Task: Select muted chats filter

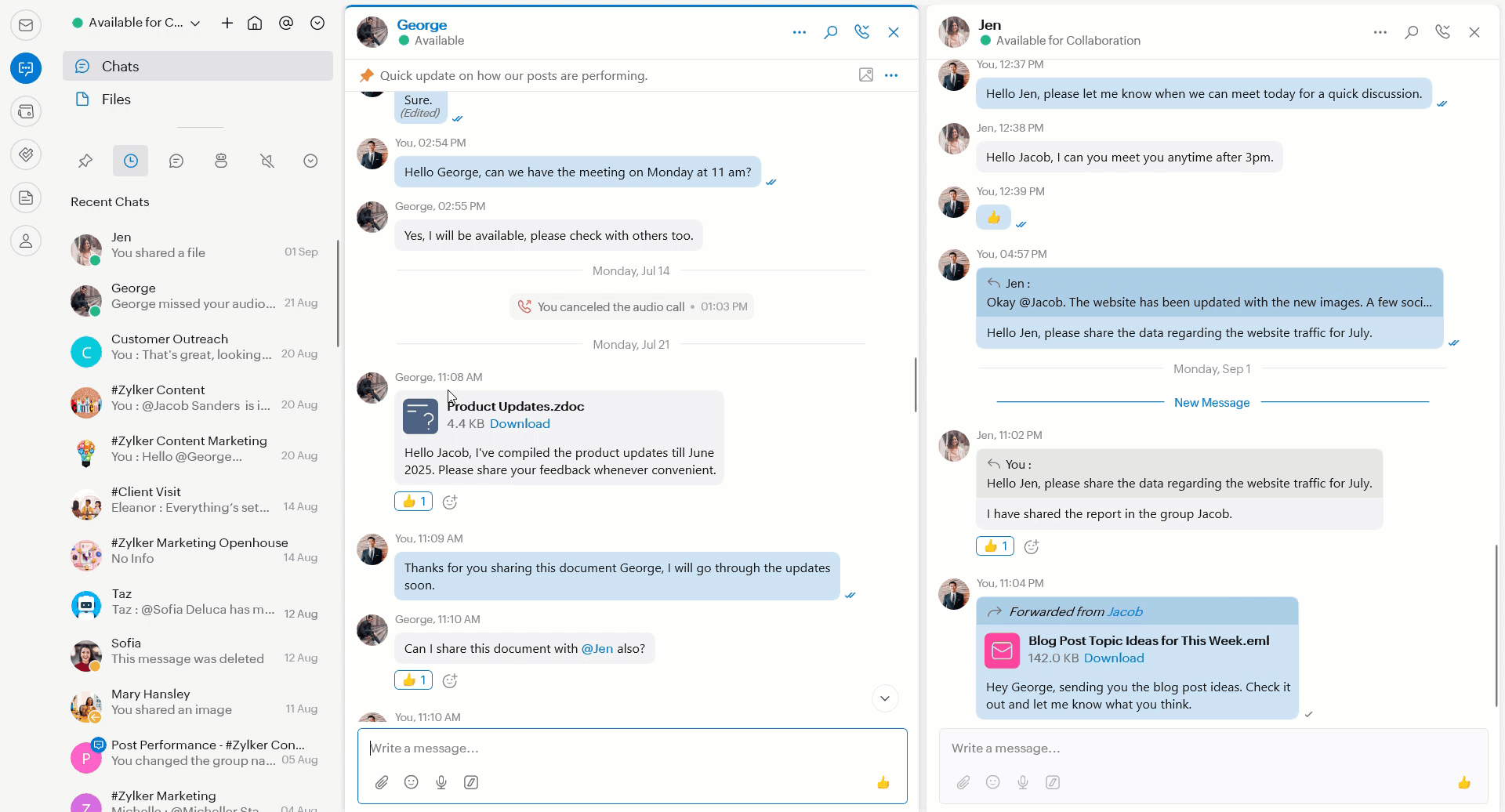Action: pos(267,161)
